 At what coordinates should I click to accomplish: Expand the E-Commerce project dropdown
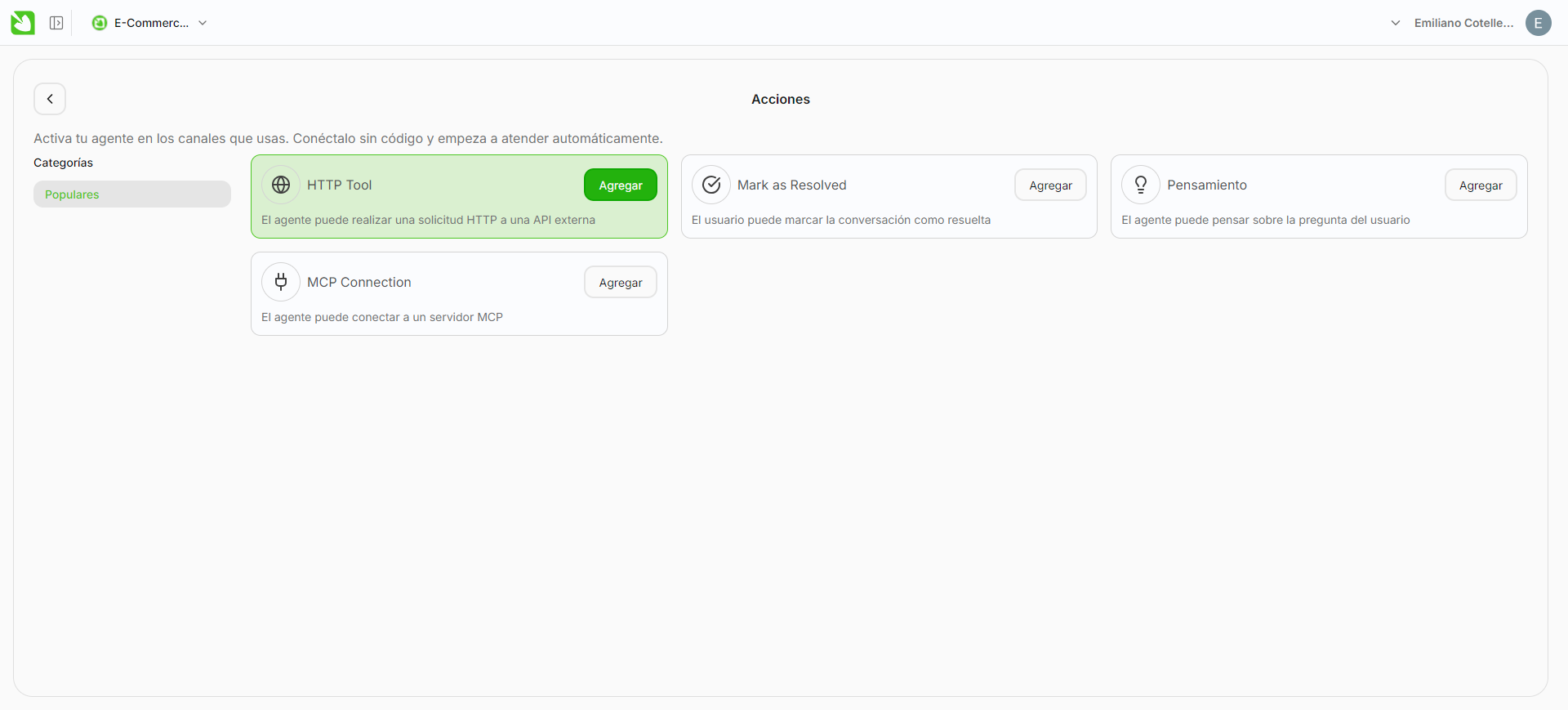pyautogui.click(x=203, y=23)
